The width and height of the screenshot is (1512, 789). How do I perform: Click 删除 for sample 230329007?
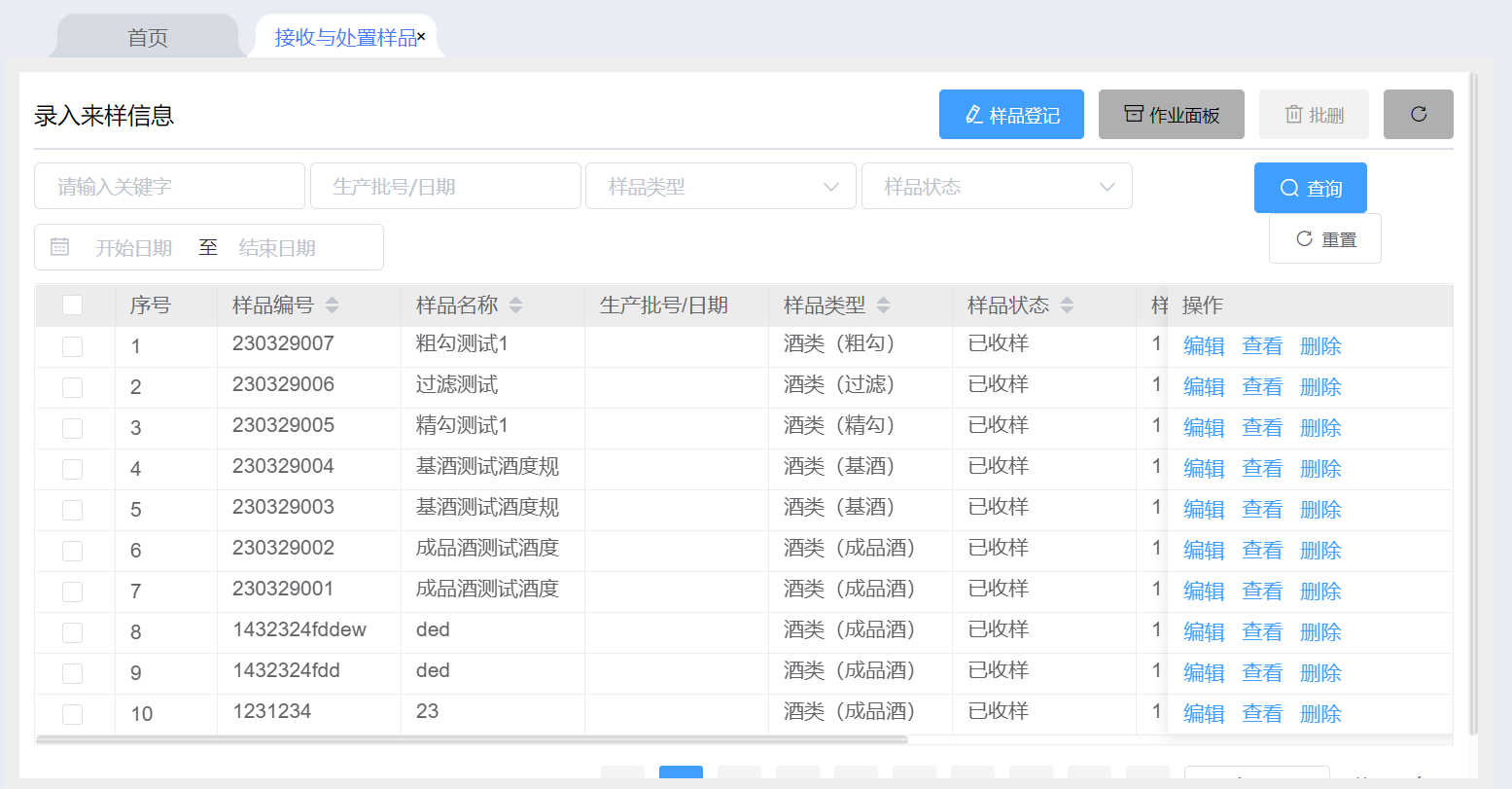coord(1320,346)
